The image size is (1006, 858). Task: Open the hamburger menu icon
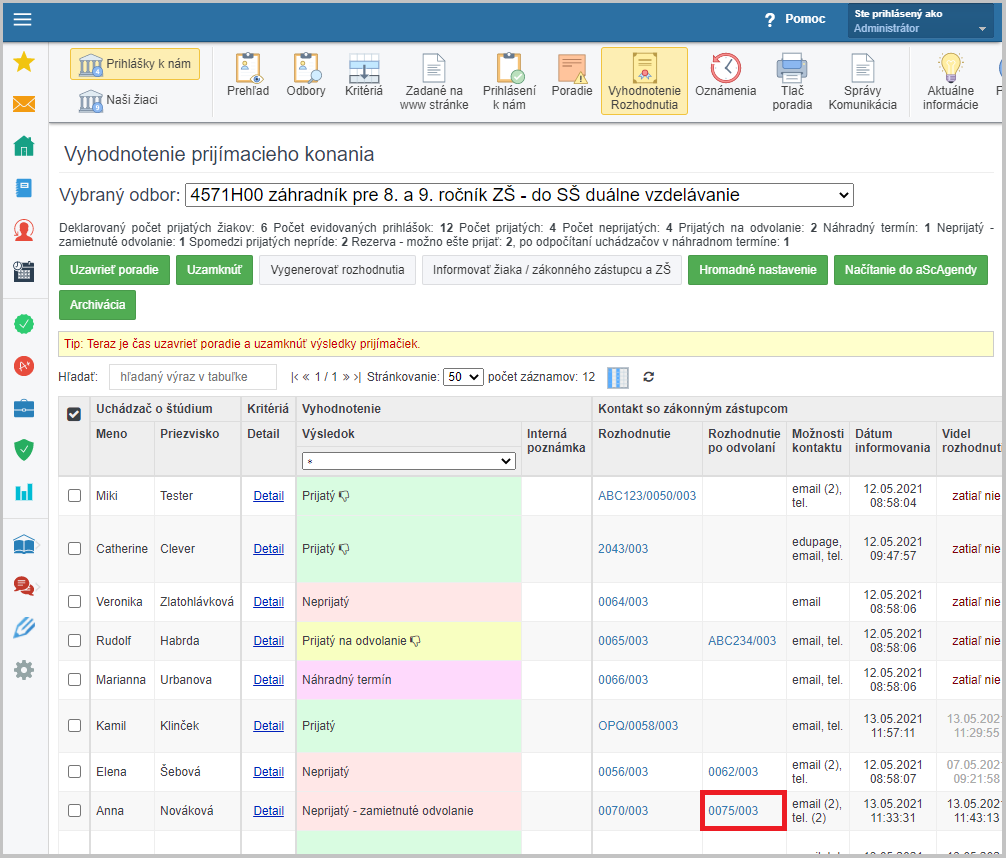coord(22,20)
